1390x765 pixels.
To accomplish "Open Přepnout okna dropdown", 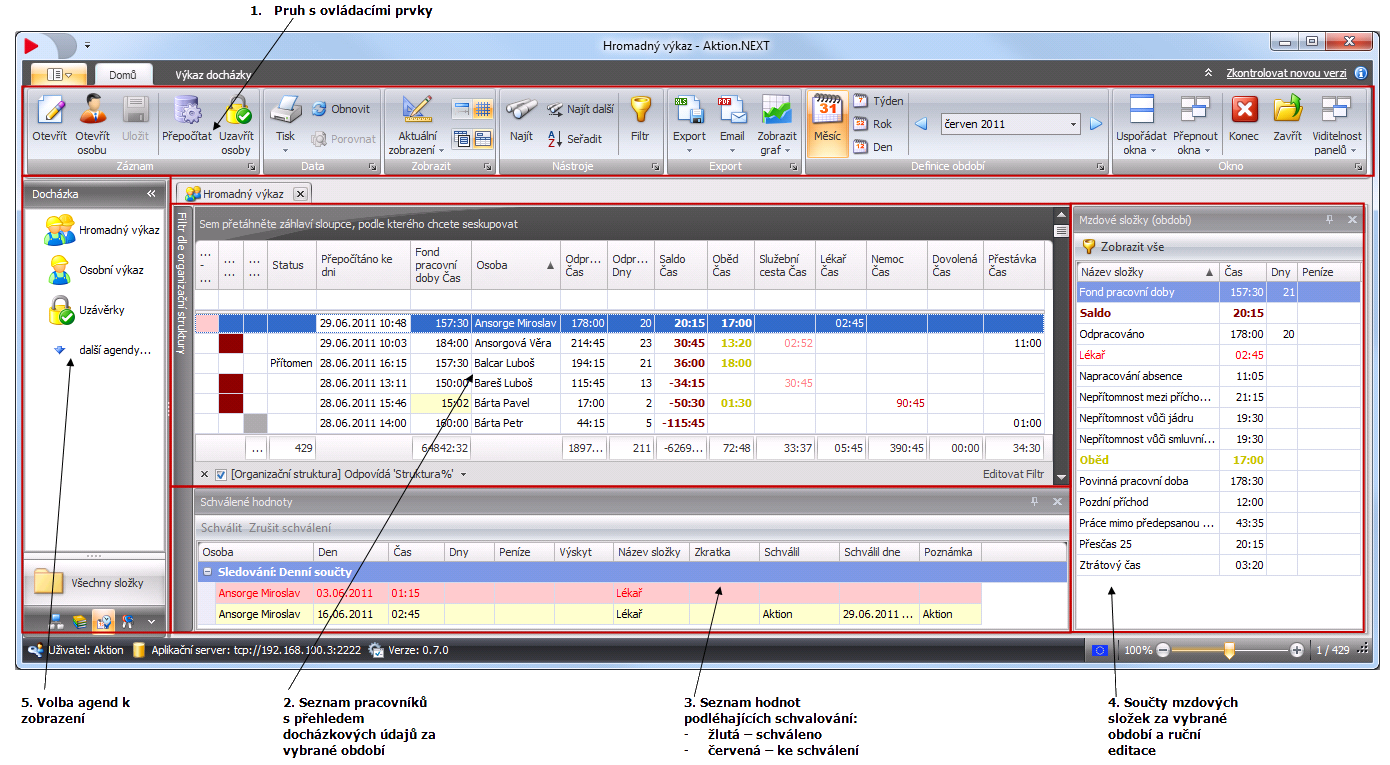I will coord(1195,124).
